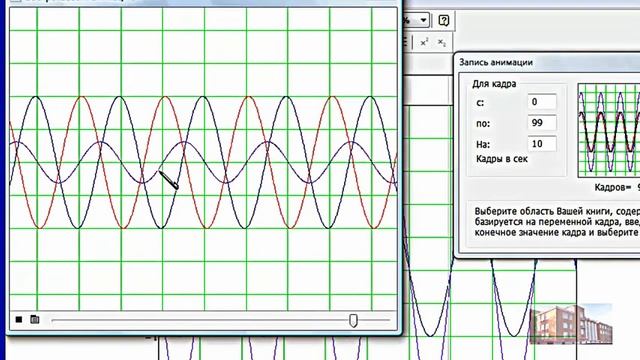640x360 pixels.
Task: Click the 'Для кадра' group label
Action: (494, 84)
